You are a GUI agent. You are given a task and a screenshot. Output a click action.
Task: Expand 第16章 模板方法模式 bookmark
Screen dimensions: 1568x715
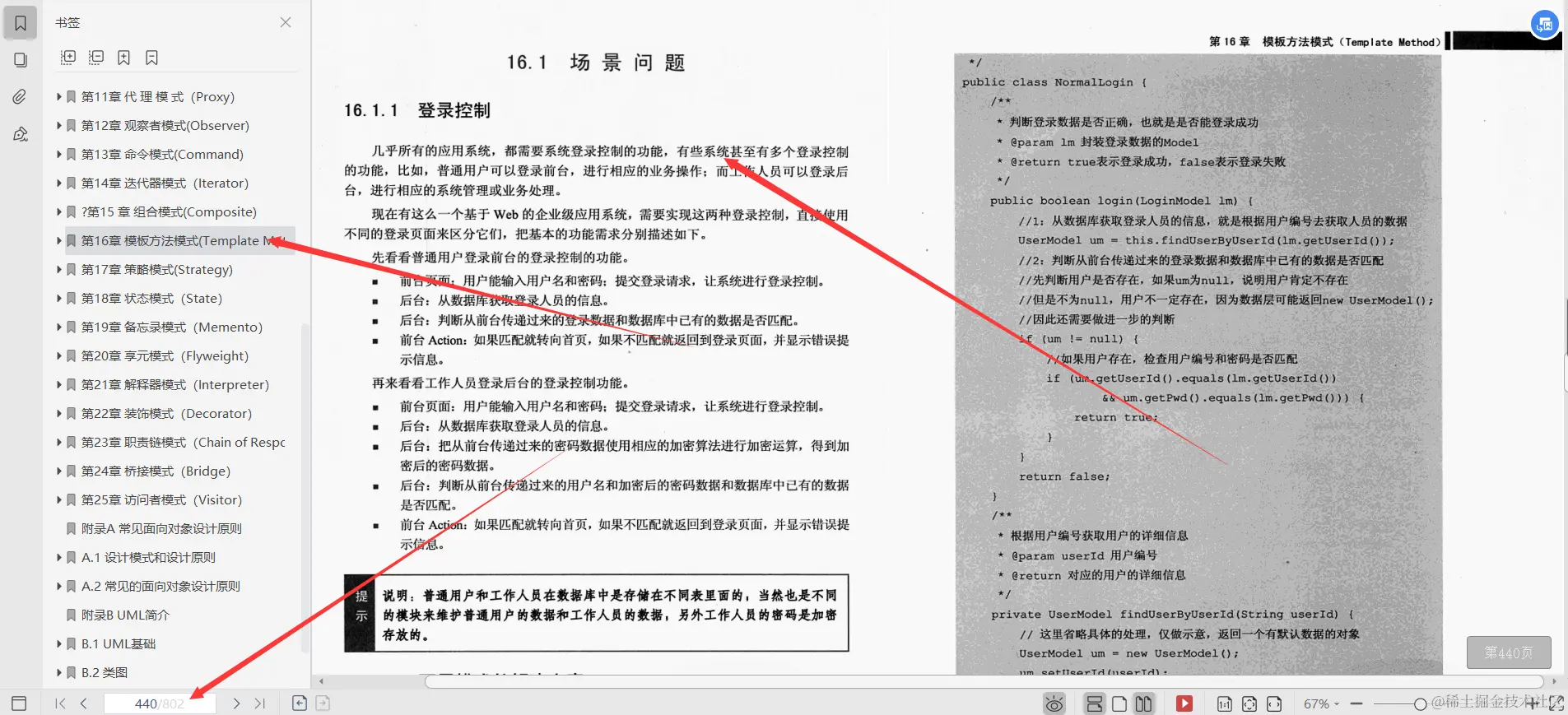point(59,240)
